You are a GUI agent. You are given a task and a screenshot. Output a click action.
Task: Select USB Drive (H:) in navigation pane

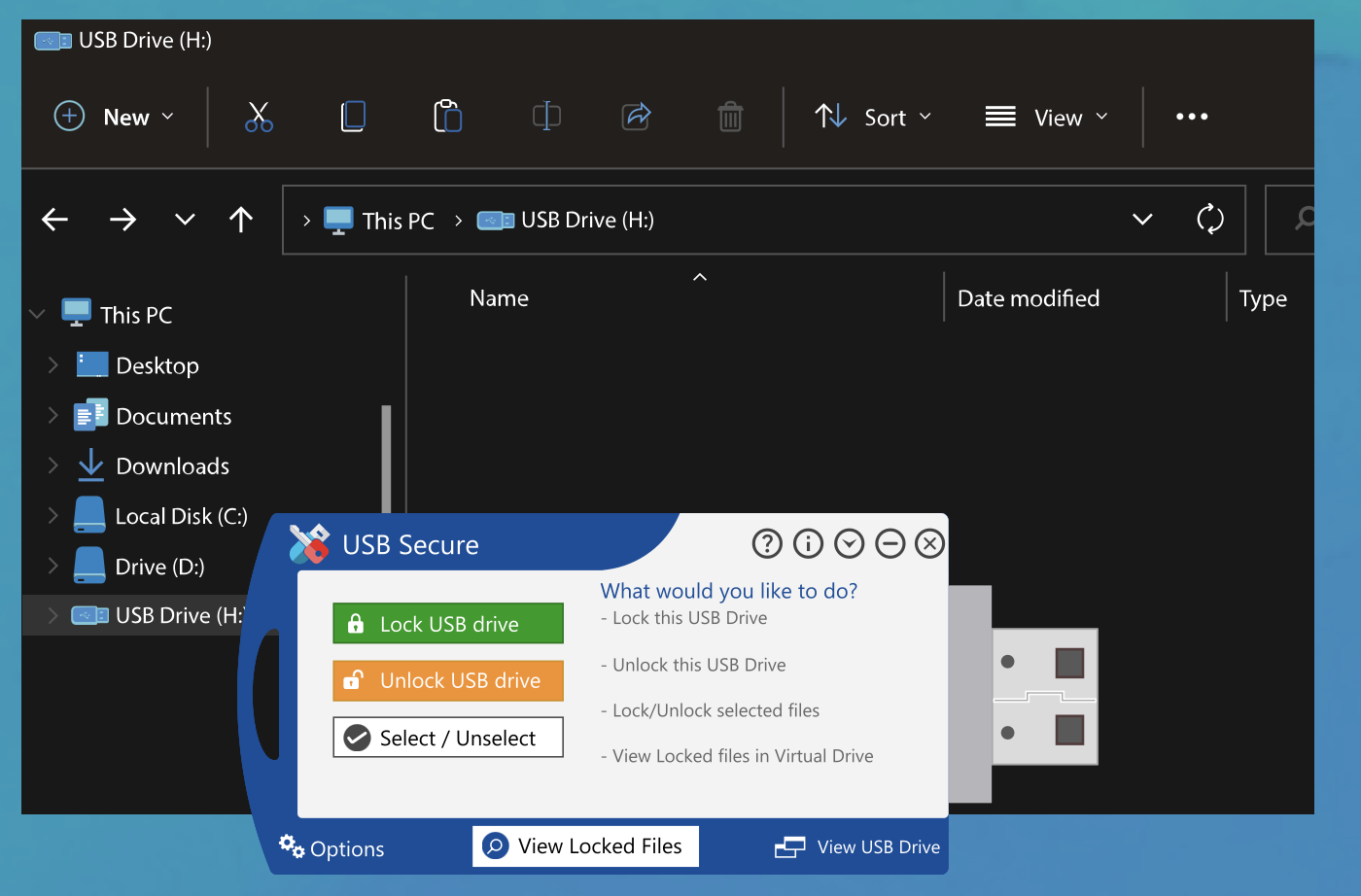[x=179, y=615]
